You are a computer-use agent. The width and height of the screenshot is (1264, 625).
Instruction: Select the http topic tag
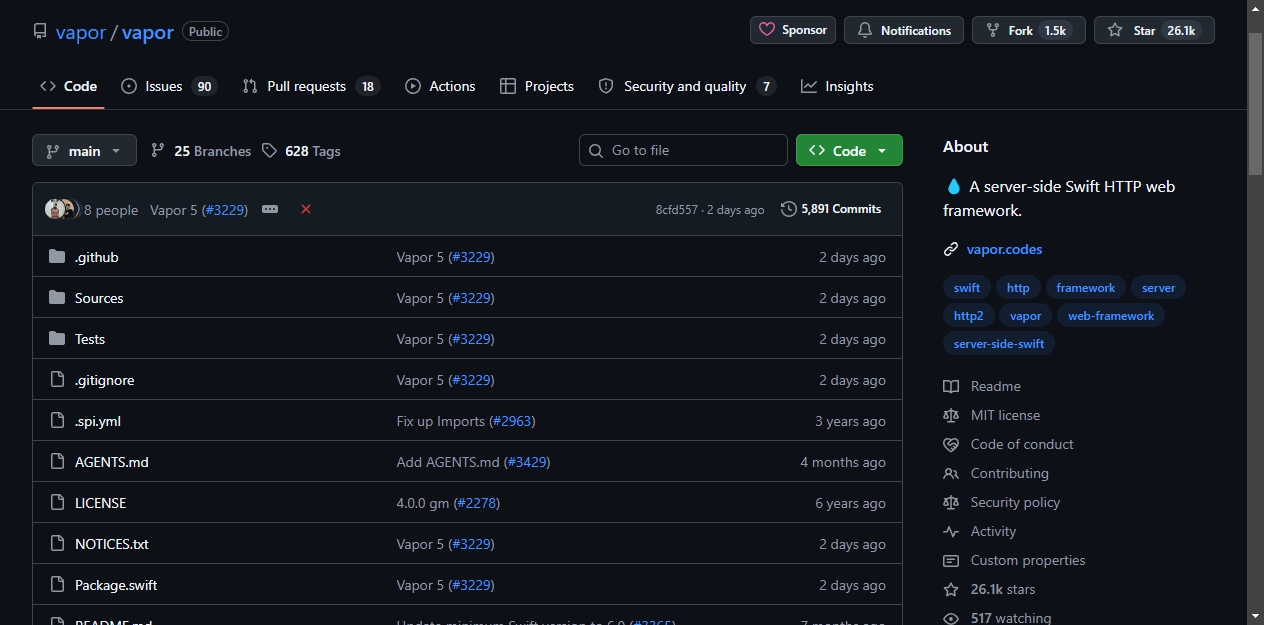pyautogui.click(x=1018, y=288)
